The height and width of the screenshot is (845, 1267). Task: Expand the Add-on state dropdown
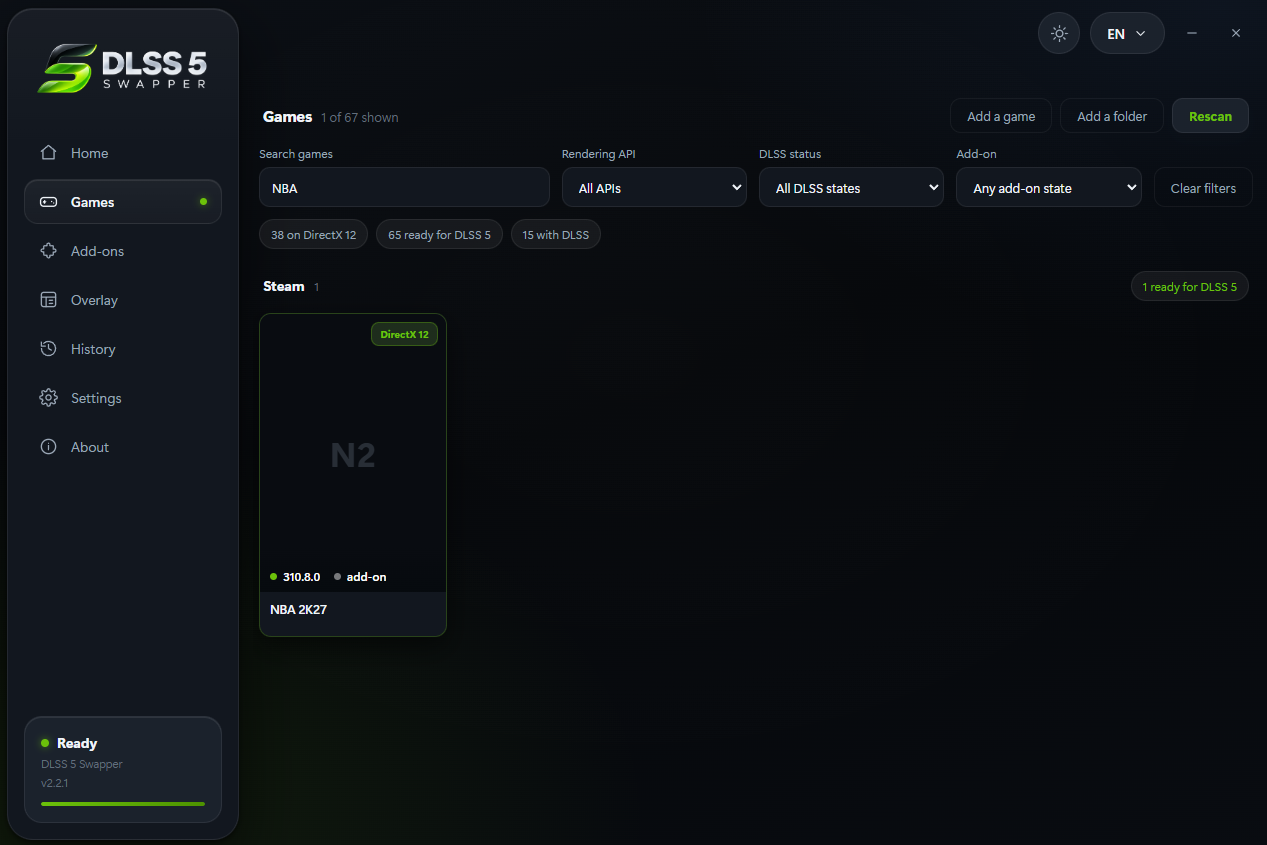point(1049,187)
